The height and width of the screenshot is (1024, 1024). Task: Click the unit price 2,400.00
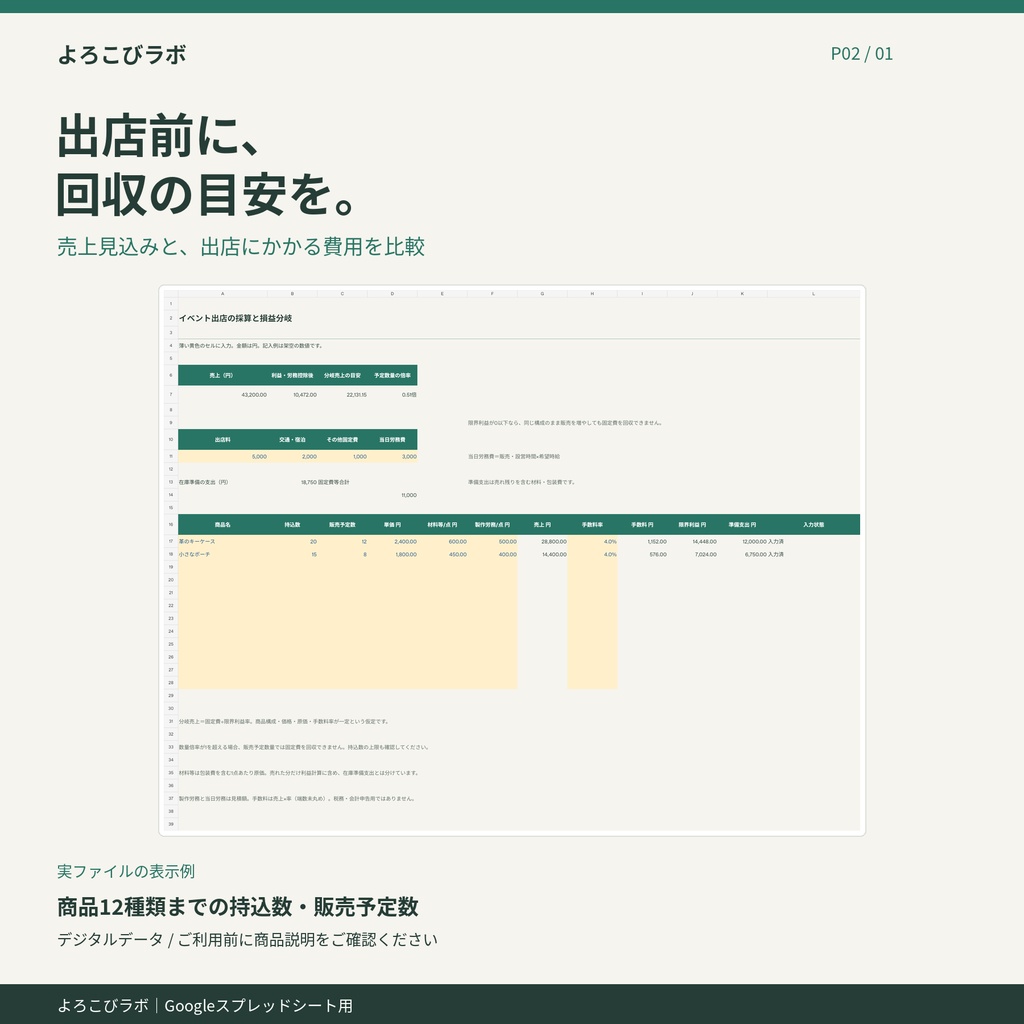pos(406,541)
